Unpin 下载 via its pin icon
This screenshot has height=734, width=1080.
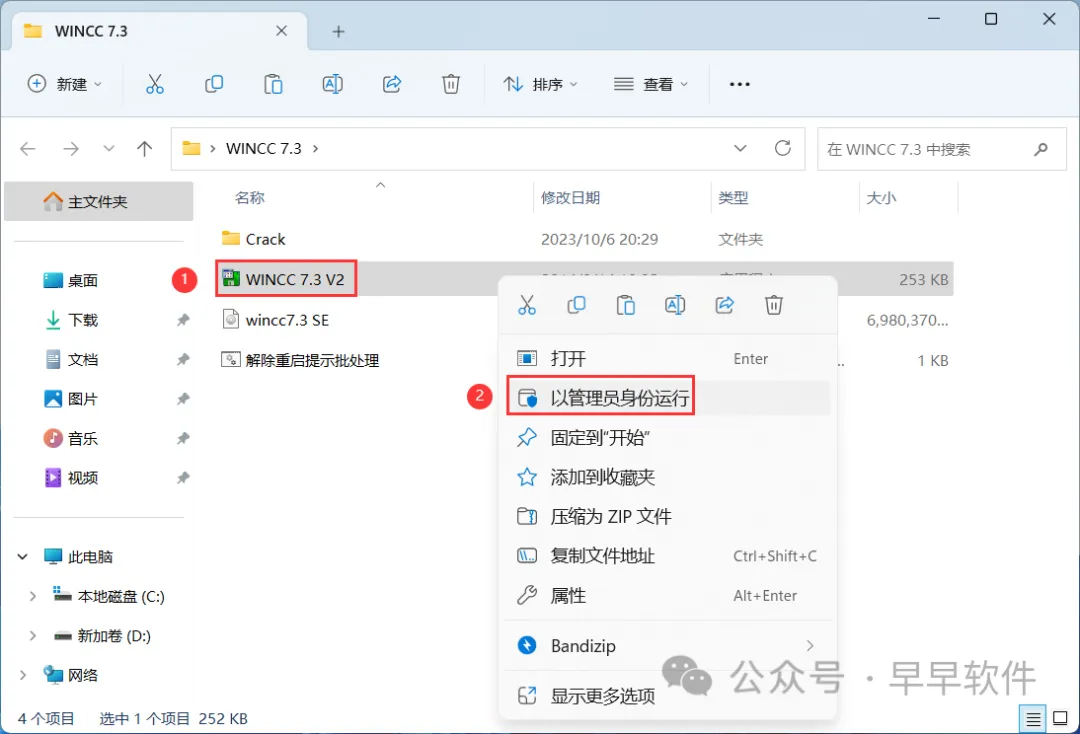[183, 320]
